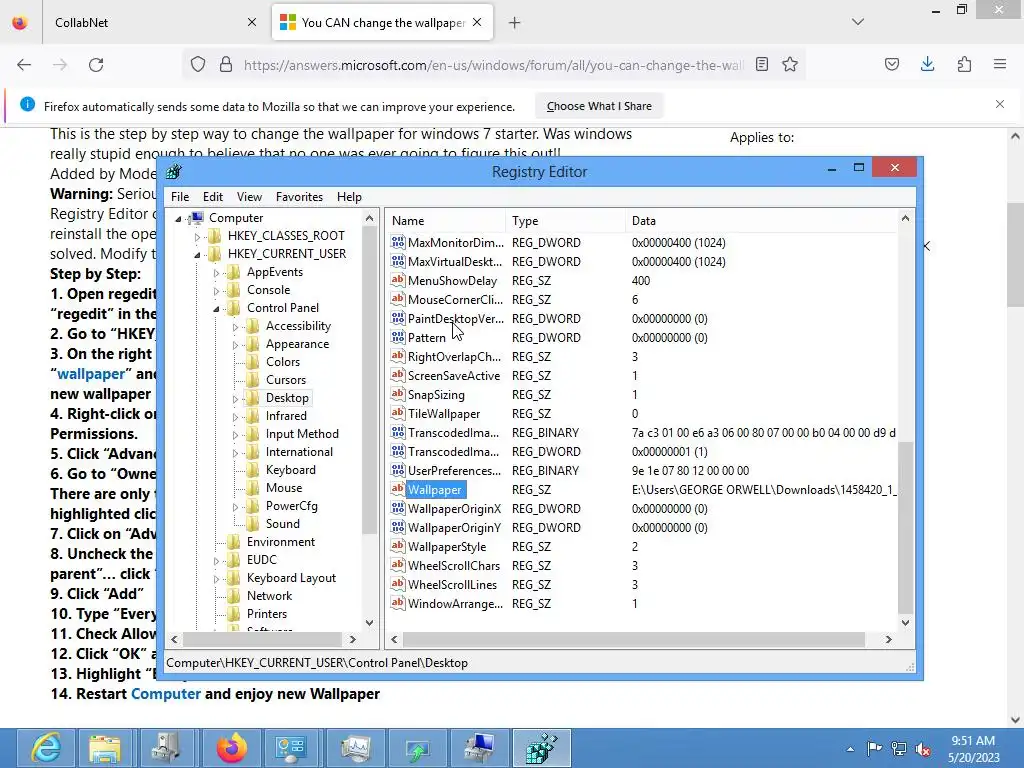Viewport: 1024px width, 768px height.
Task: Open Internet Explorer from the taskbar
Action: click(x=46, y=748)
